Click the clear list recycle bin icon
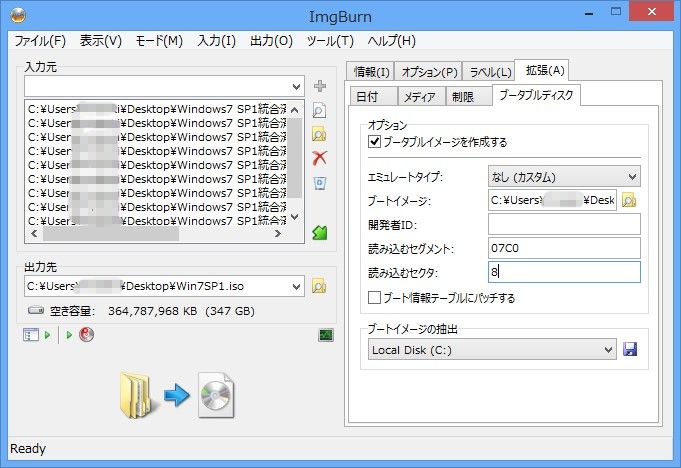This screenshot has height=468, width=681. tap(320, 183)
